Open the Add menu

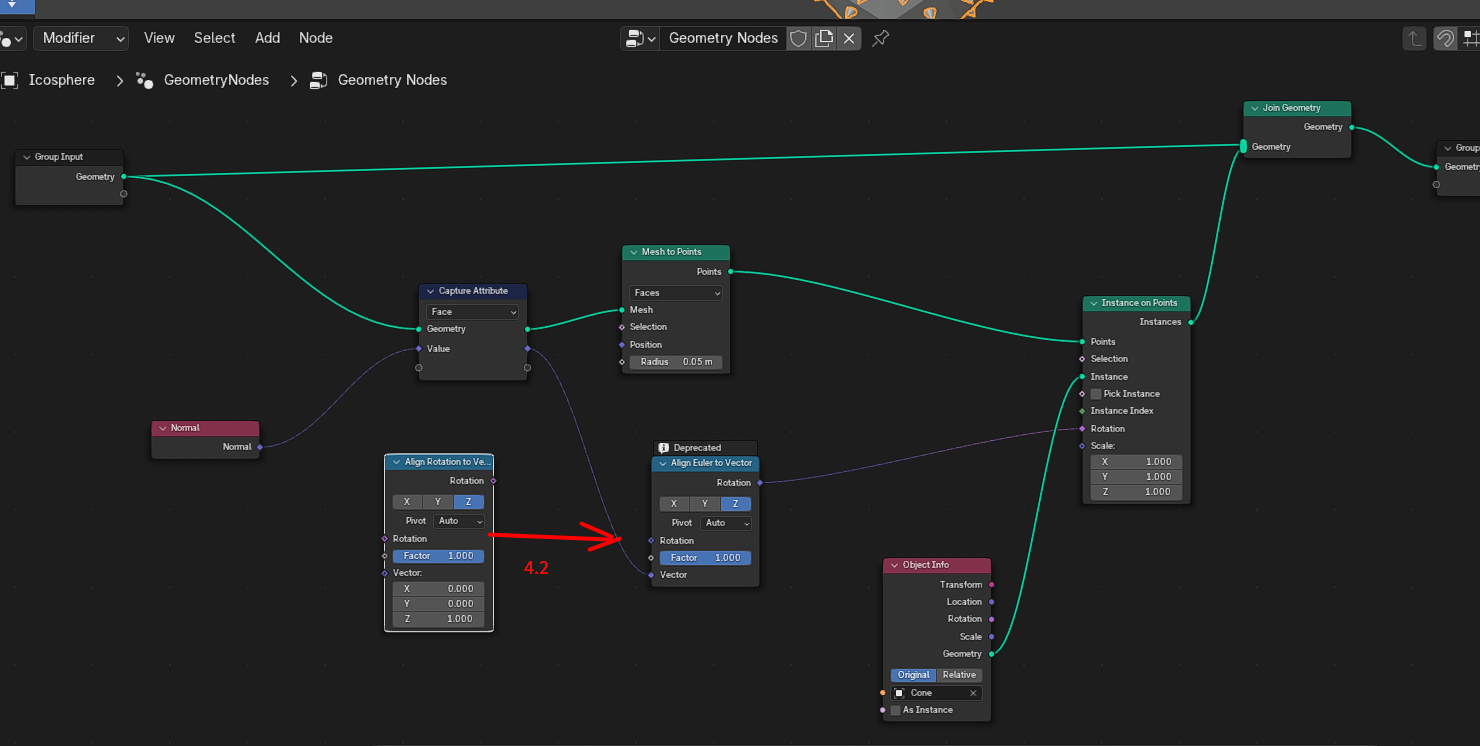(x=267, y=38)
